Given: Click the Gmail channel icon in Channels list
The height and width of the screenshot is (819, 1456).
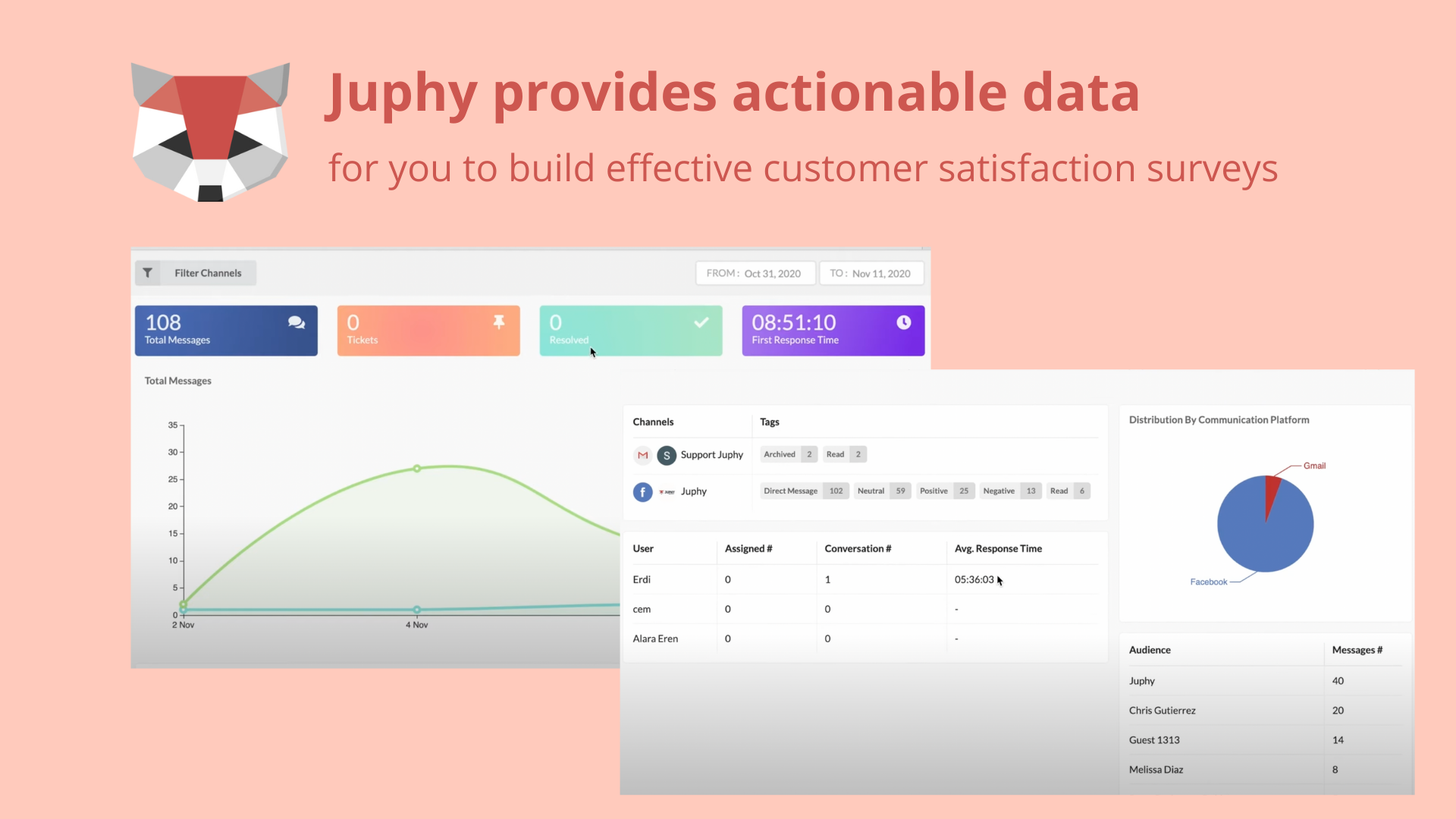Looking at the screenshot, I should 643,455.
